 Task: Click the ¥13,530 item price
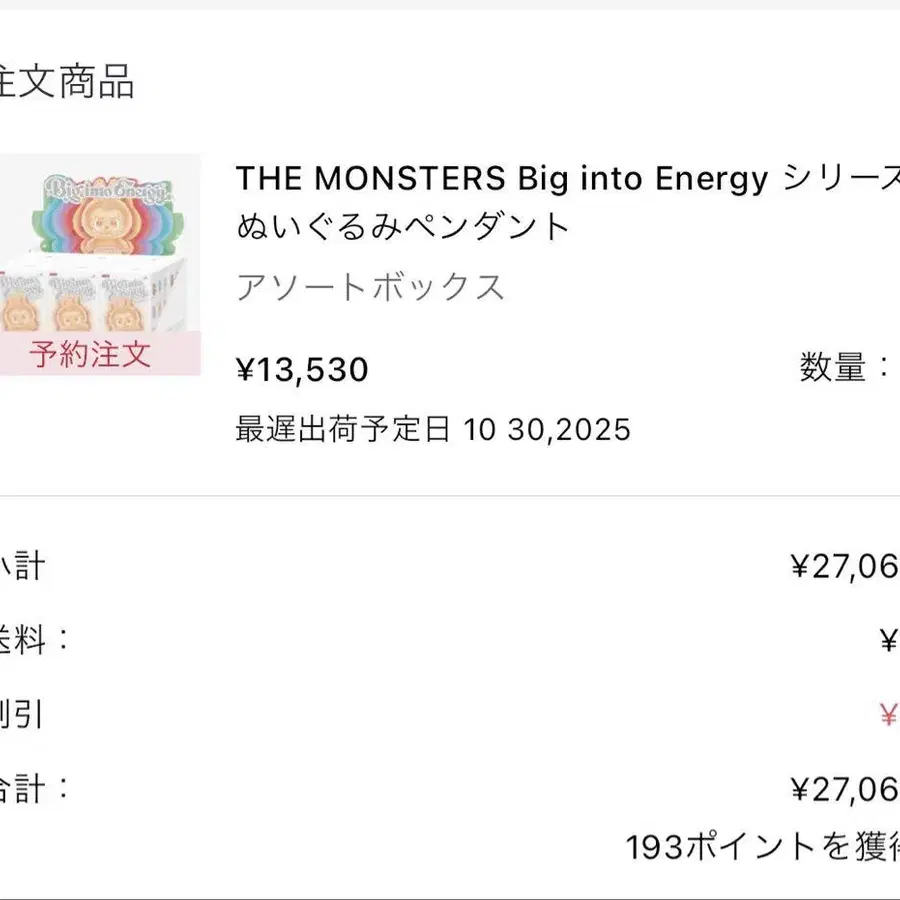click(x=302, y=370)
